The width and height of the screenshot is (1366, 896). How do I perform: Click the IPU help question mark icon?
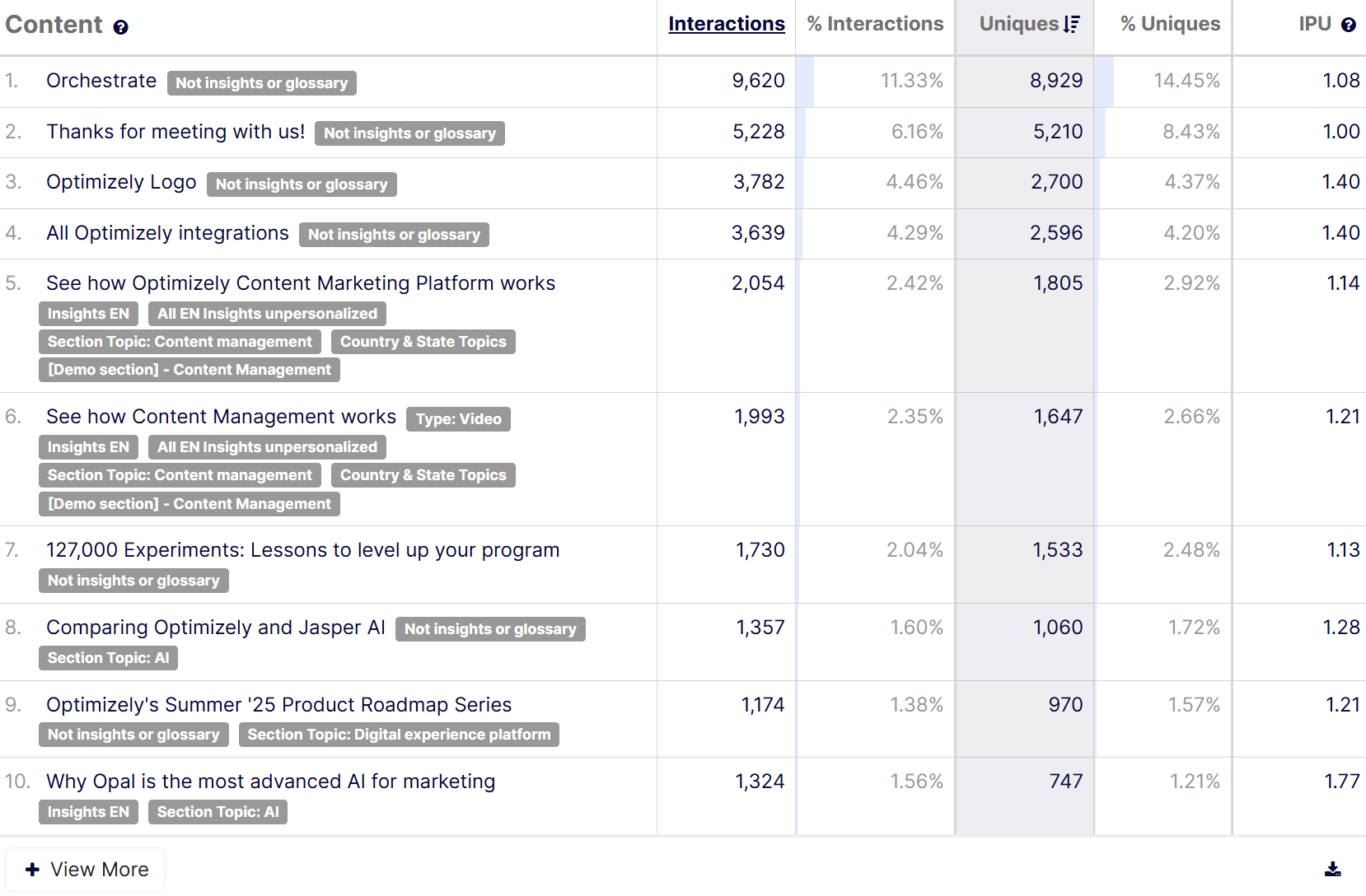1348,25
